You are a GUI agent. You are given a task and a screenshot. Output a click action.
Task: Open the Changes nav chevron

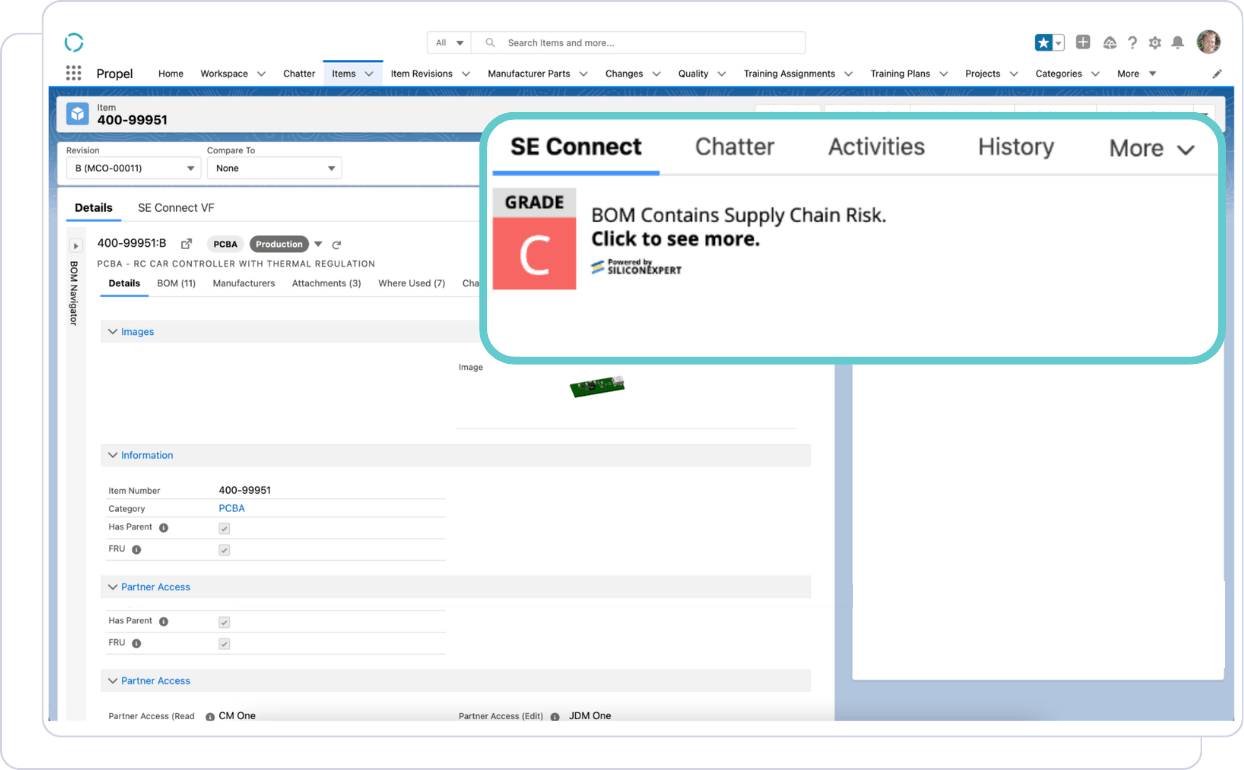(x=656, y=74)
